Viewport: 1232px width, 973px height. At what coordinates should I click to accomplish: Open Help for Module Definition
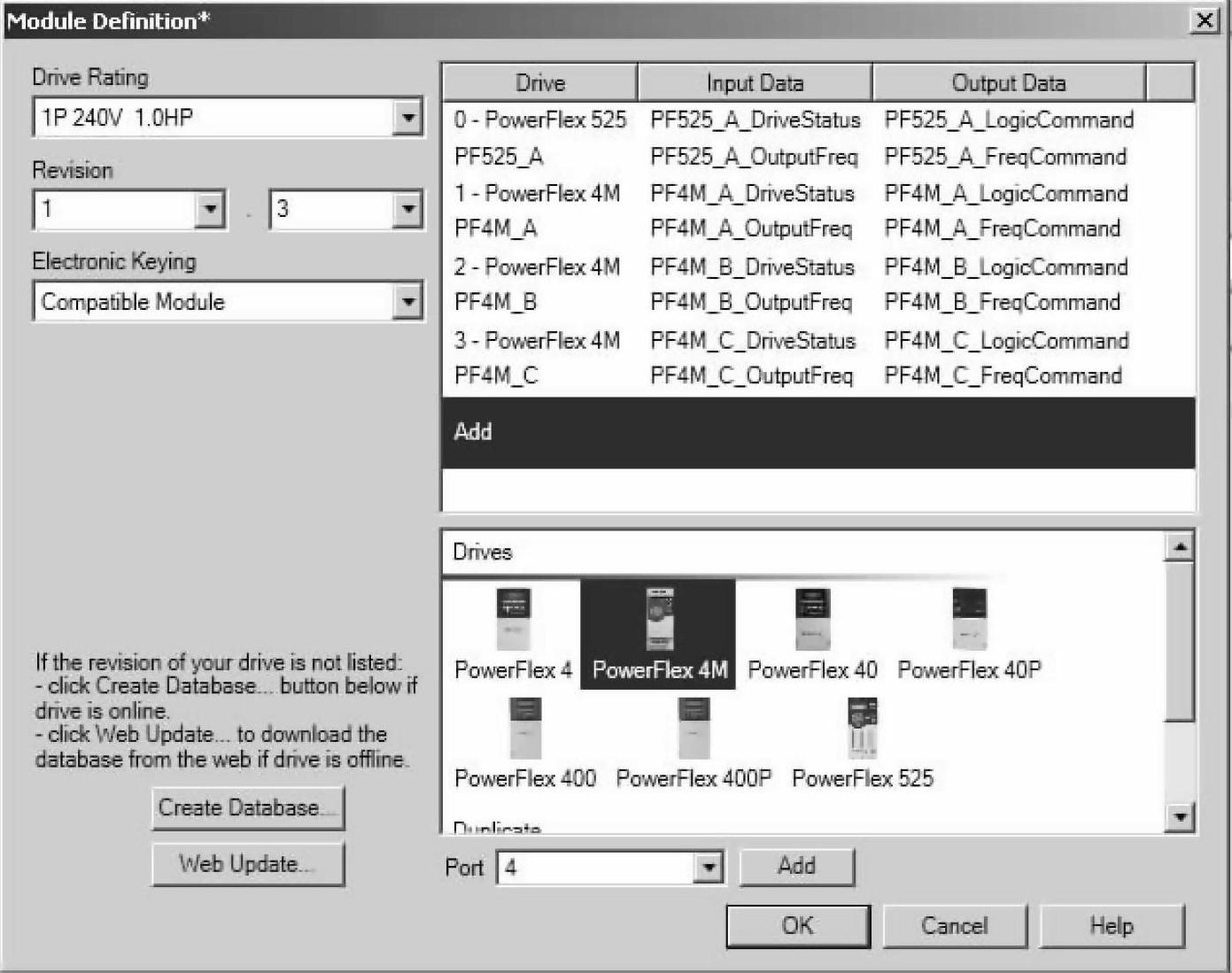(x=1112, y=926)
